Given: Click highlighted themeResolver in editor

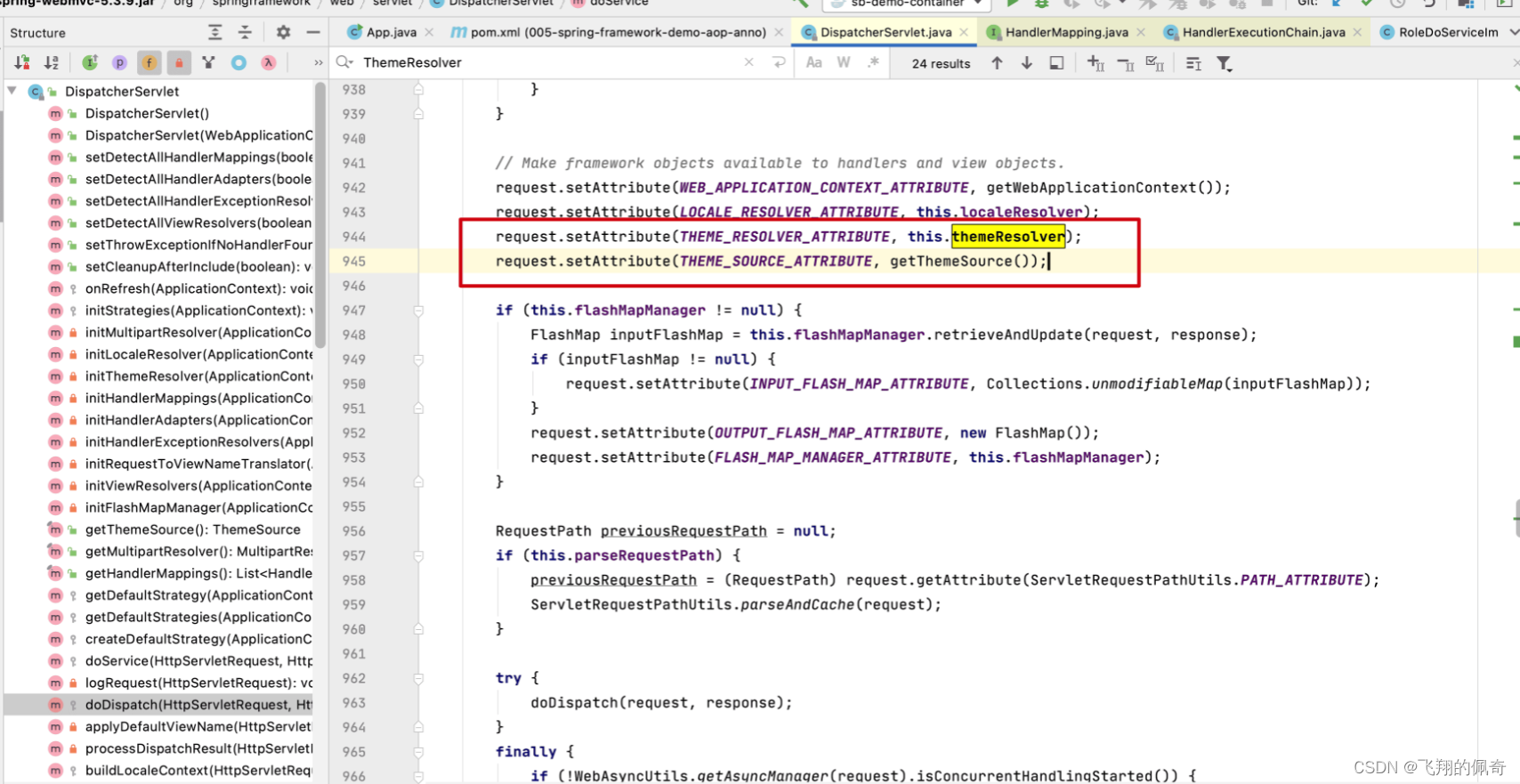Looking at the screenshot, I should 1008,237.
